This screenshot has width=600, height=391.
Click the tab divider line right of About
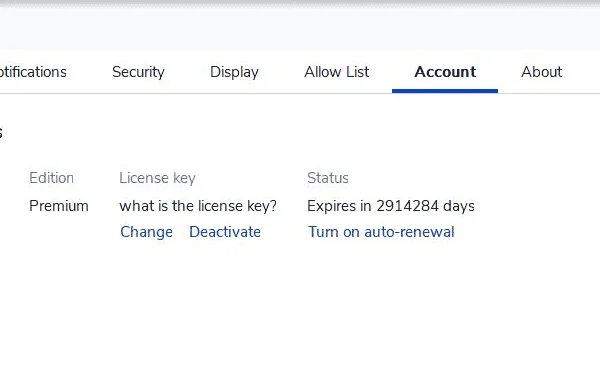coord(582,93)
